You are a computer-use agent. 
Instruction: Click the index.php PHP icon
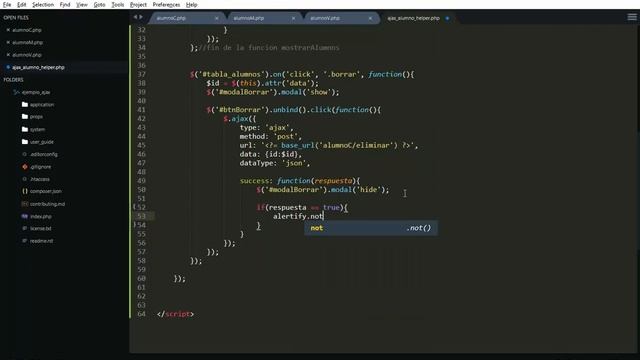coord(24,216)
